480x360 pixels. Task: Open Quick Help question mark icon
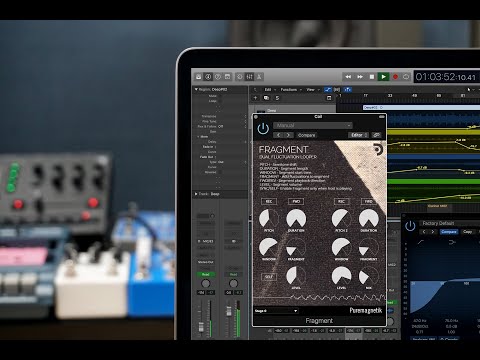[x=218, y=77]
